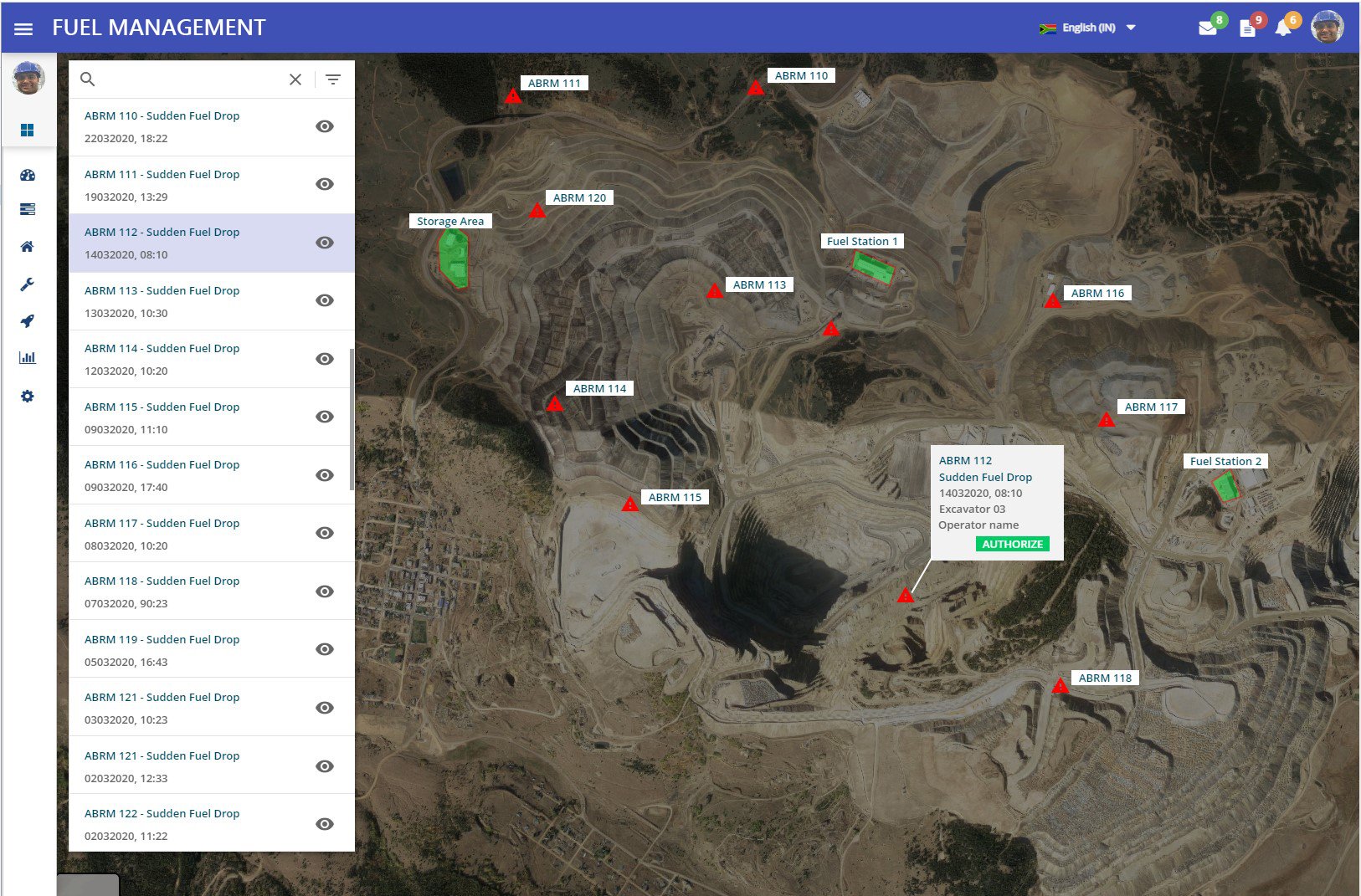Toggle visibility of ABRM 111 alert

click(325, 184)
